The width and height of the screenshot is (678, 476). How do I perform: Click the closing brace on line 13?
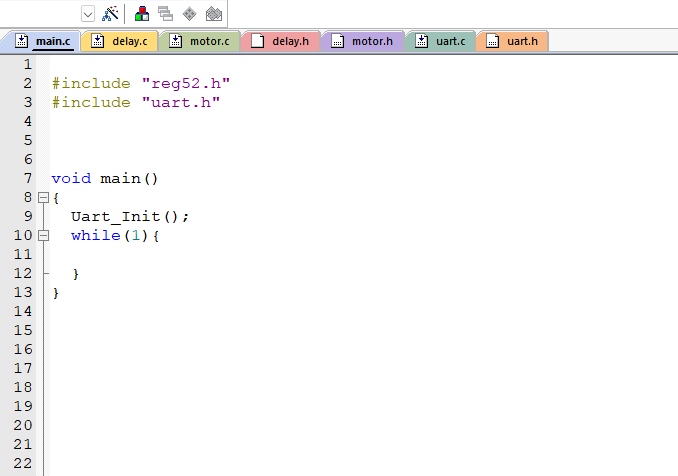(x=55, y=293)
